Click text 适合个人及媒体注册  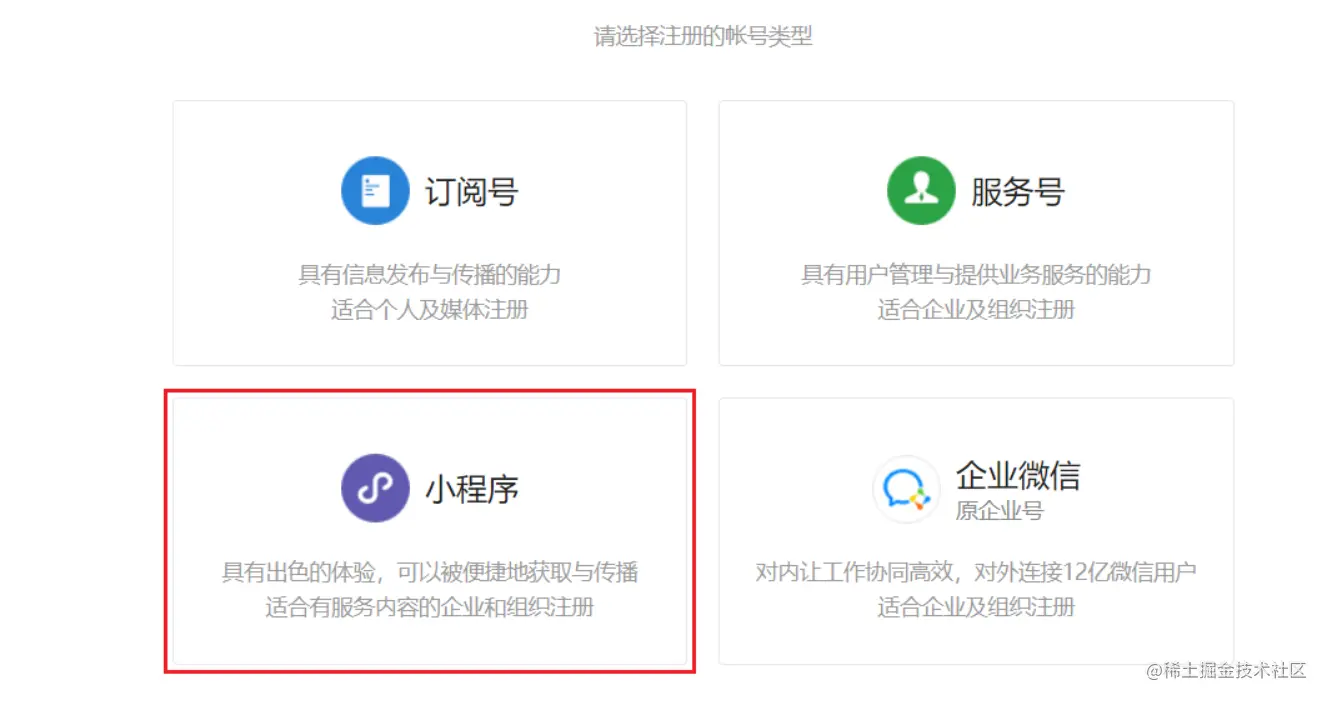click(x=430, y=309)
